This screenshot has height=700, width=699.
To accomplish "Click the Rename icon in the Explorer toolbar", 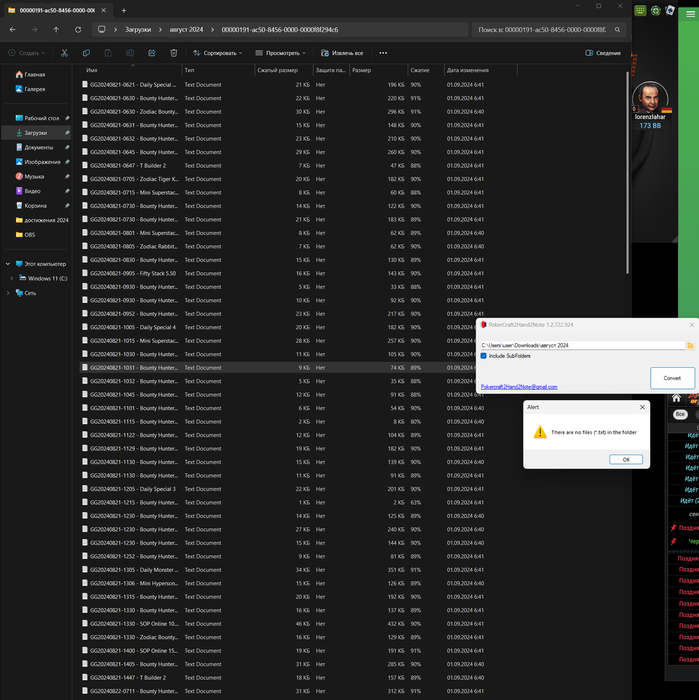I will pos(130,53).
